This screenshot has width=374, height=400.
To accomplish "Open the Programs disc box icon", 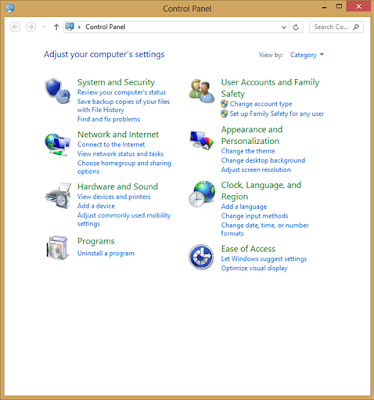I will 57,248.
